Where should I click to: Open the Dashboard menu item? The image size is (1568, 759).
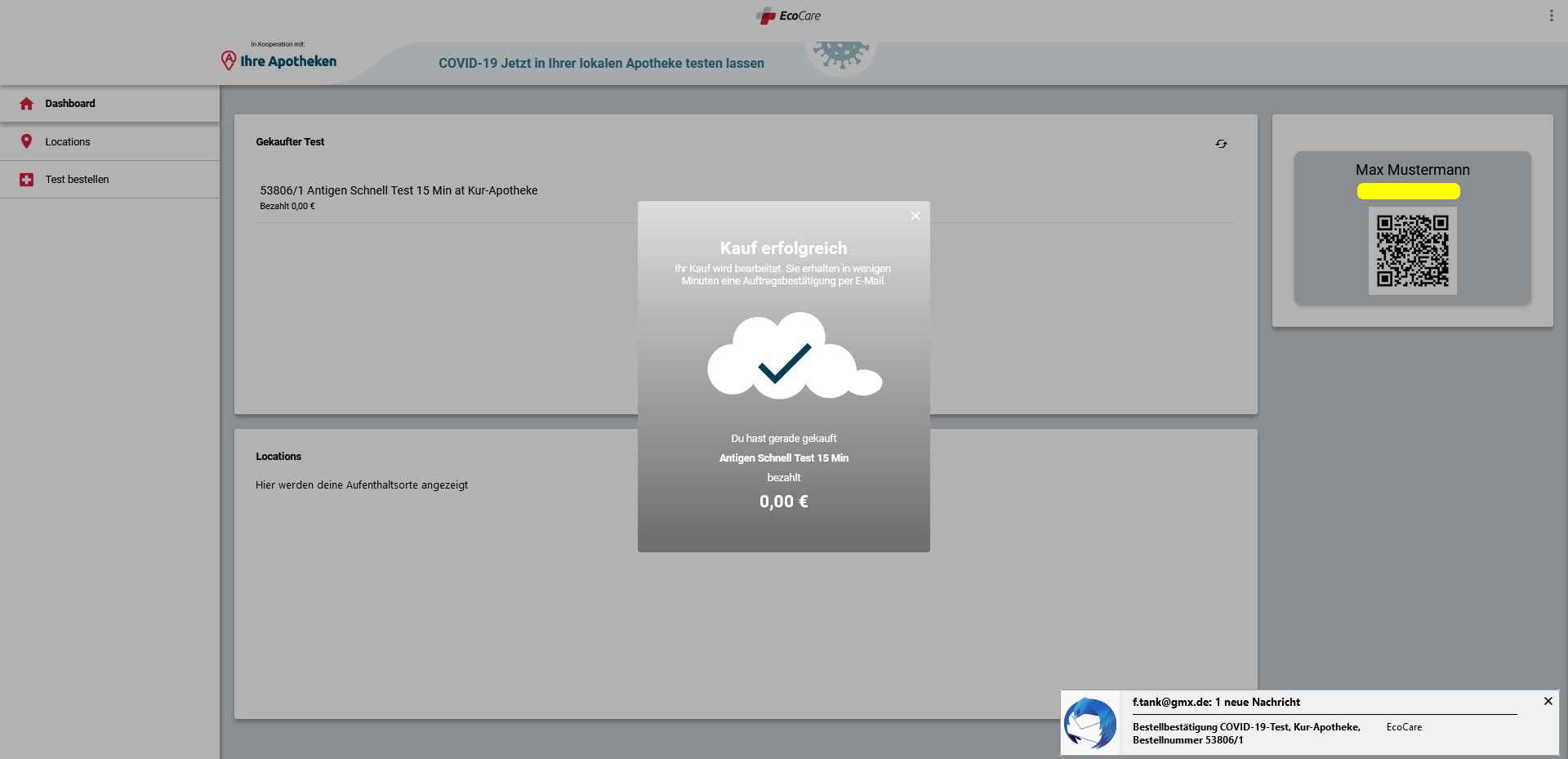point(70,104)
